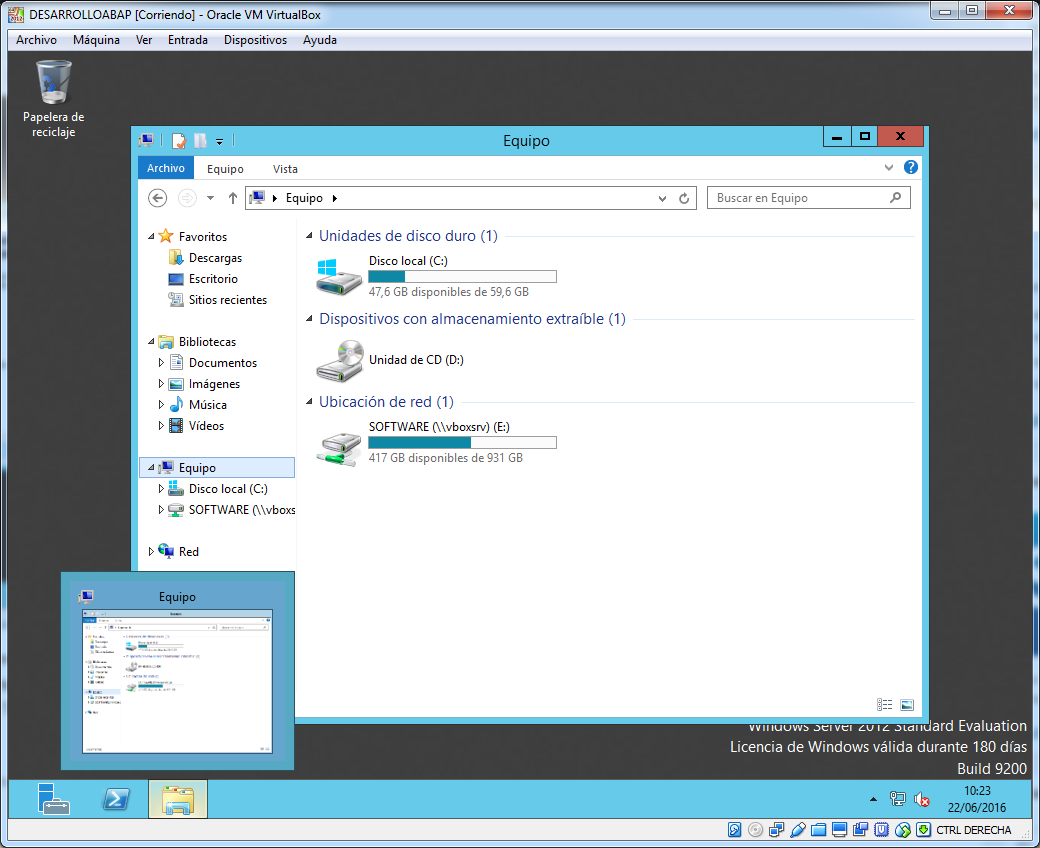This screenshot has width=1040, height=848.
Task: Click VirtualBox optical disc status icon
Action: (755, 829)
